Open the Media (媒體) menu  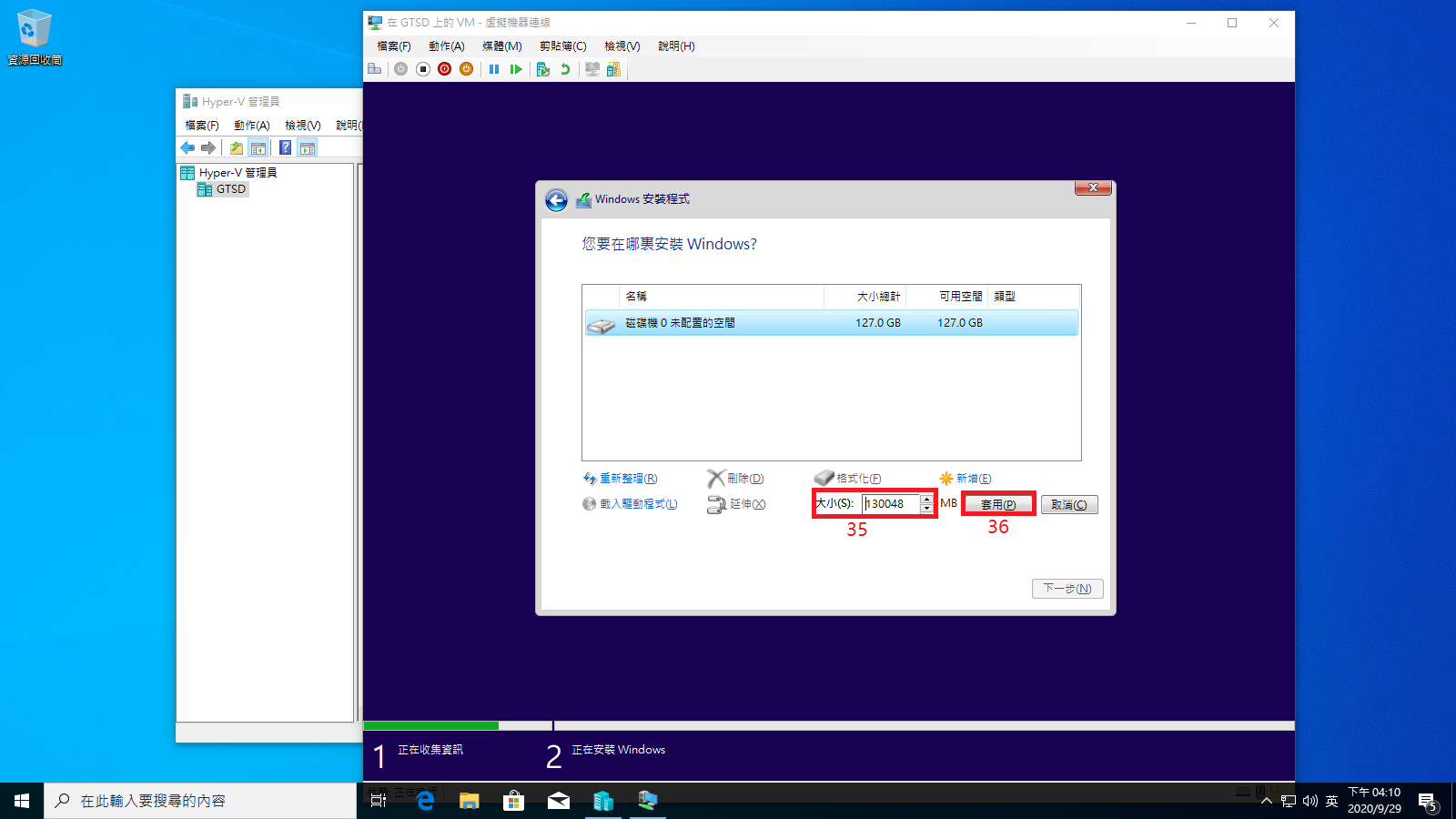[501, 46]
